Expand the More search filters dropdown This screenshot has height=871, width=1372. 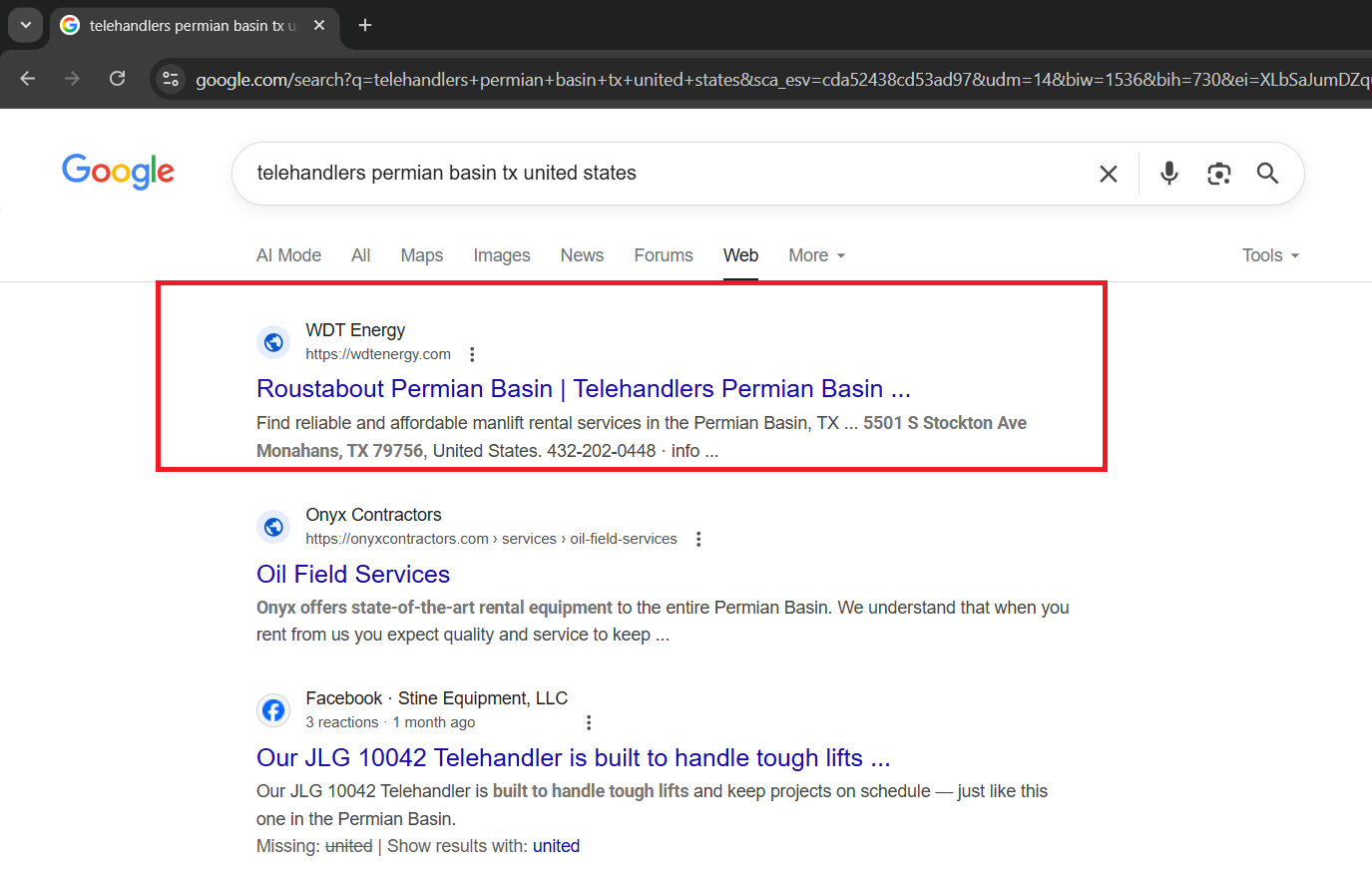coord(816,255)
